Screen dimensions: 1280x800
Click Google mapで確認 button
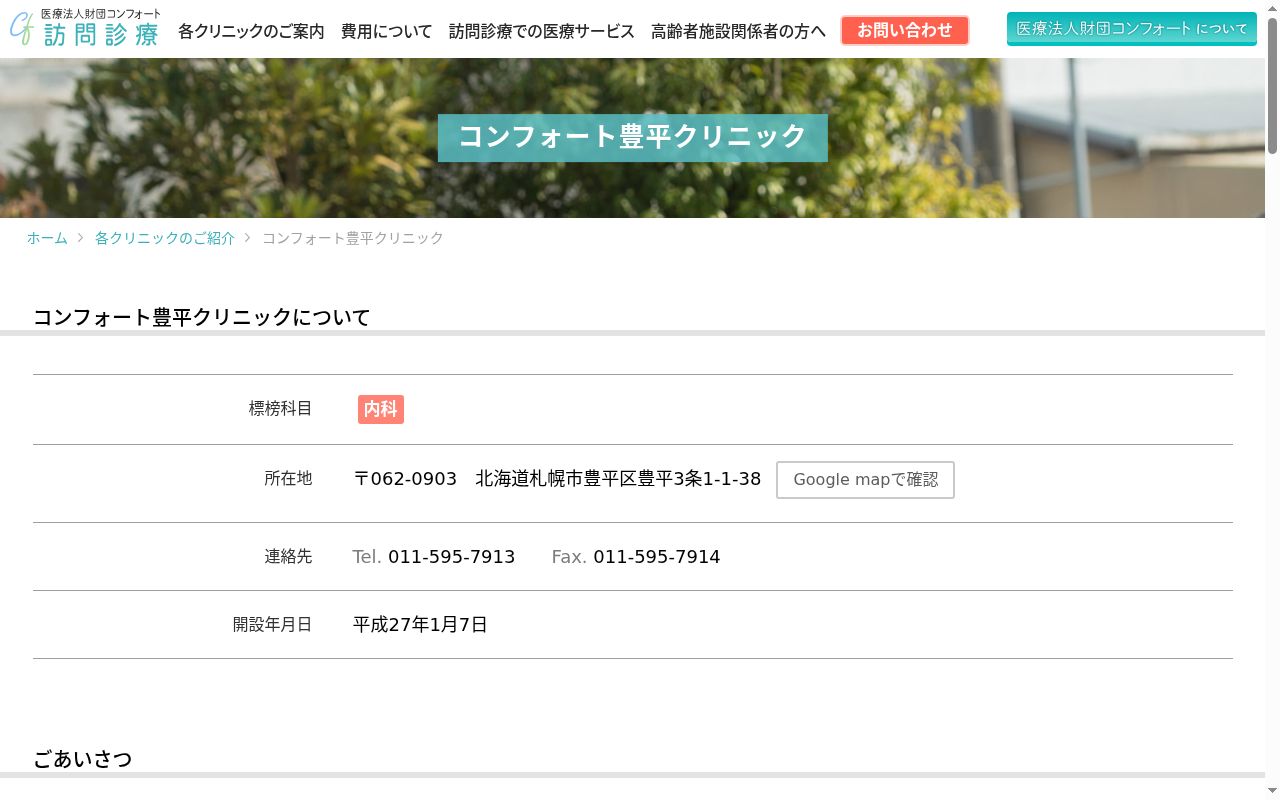[x=865, y=480]
